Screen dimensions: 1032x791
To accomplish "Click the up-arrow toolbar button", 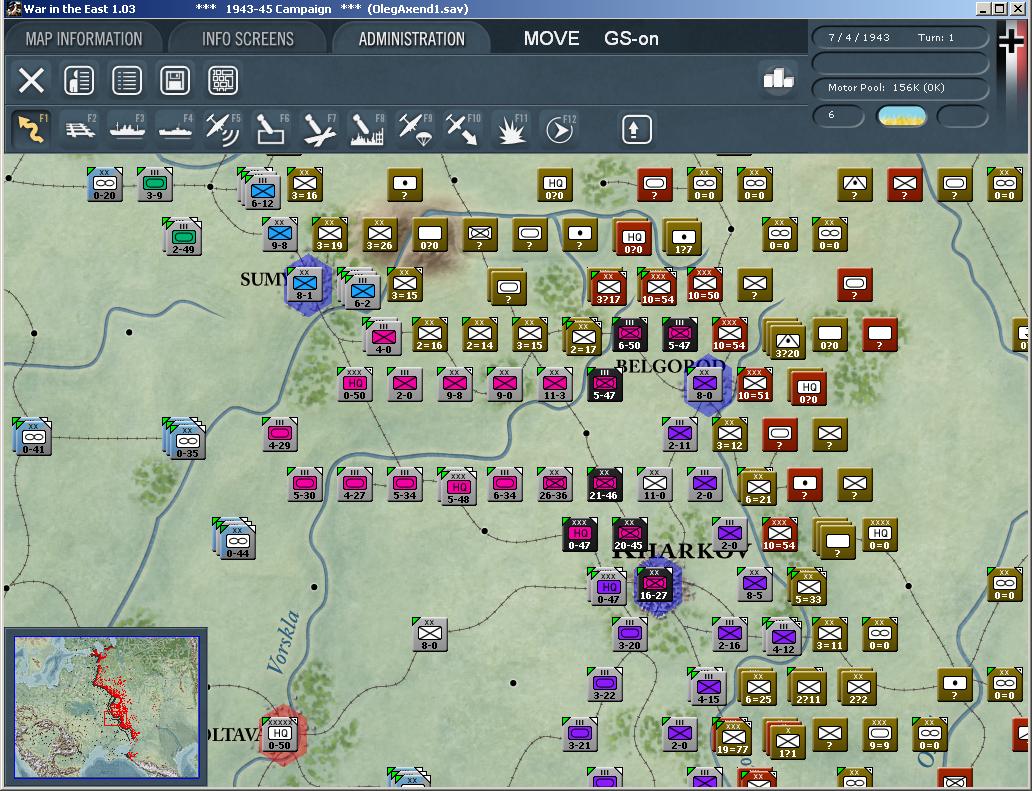I will (x=636, y=129).
